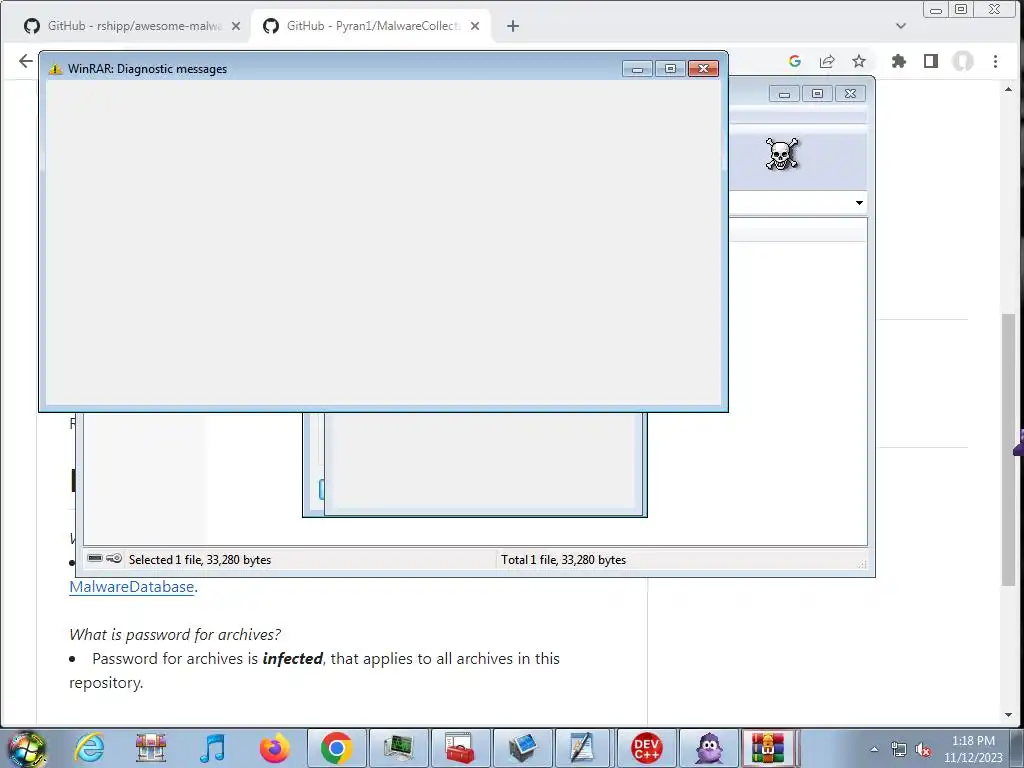Image resolution: width=1024 pixels, height=768 pixels.
Task: Open the Google icon in Chrome's address bar
Action: (795, 61)
